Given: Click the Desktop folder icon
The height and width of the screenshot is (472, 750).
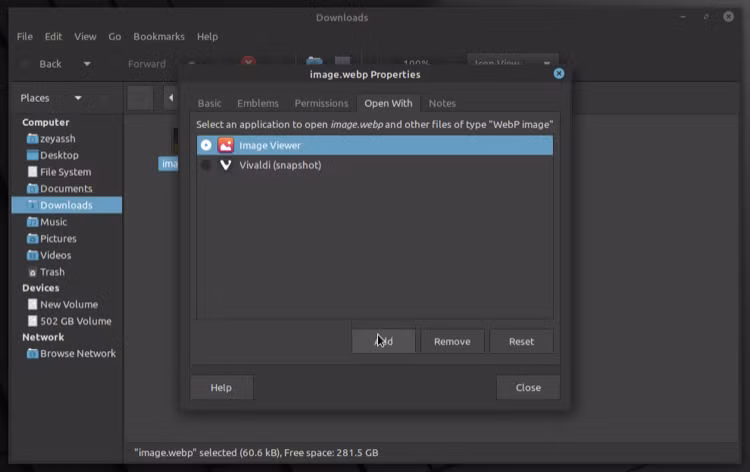Looking at the screenshot, I should (33, 155).
